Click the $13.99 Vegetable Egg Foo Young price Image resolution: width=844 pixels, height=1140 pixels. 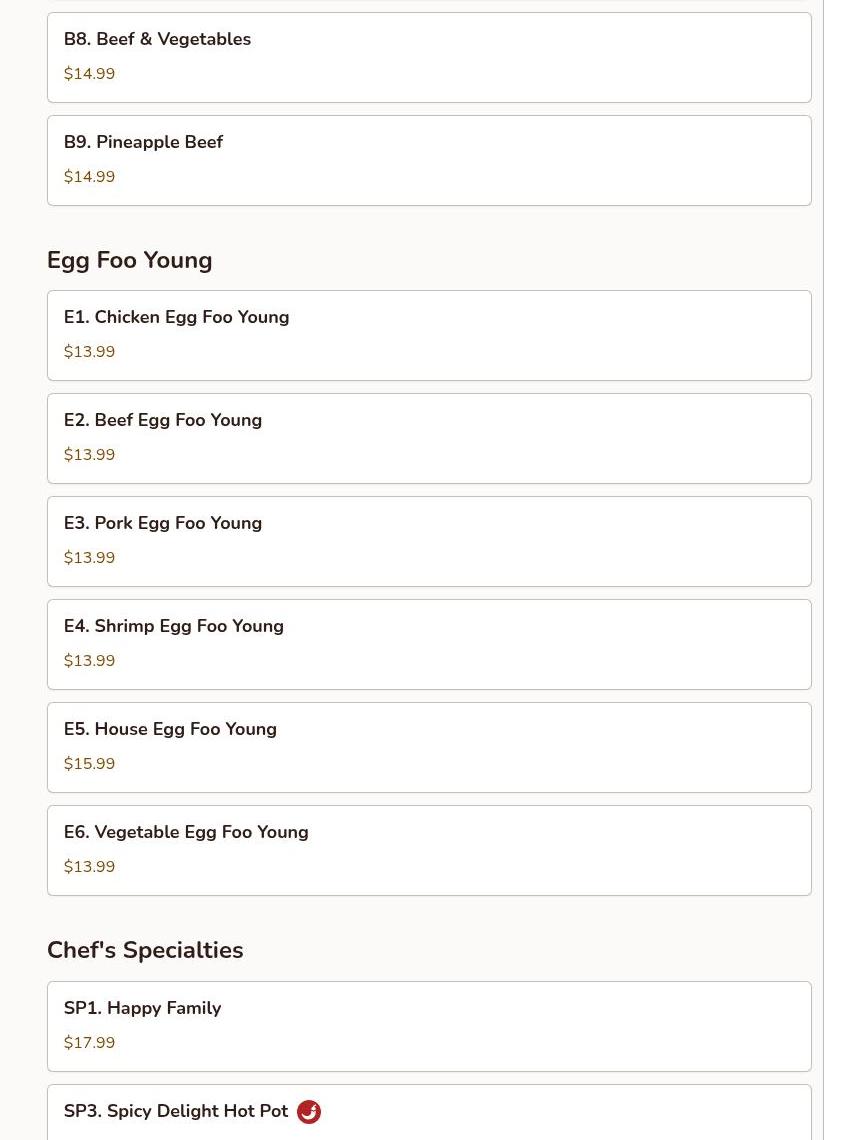click(x=89, y=867)
